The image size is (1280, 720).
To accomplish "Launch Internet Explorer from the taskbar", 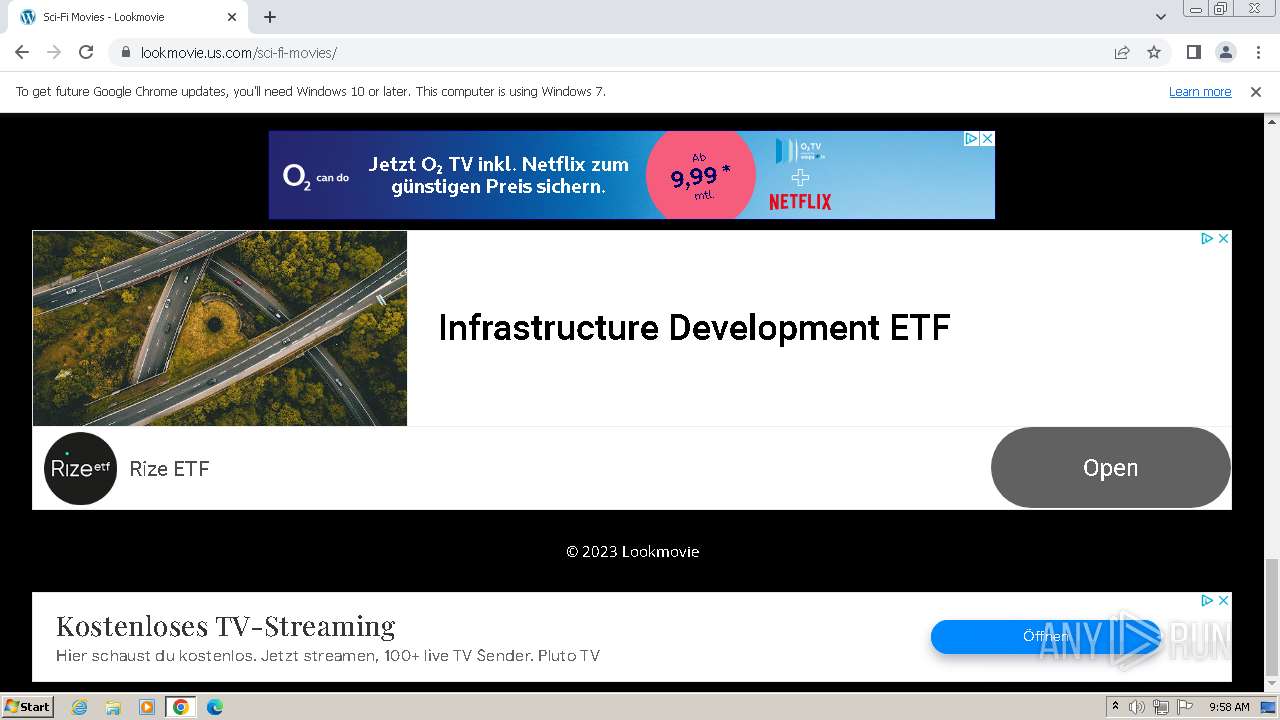I will [x=80, y=707].
